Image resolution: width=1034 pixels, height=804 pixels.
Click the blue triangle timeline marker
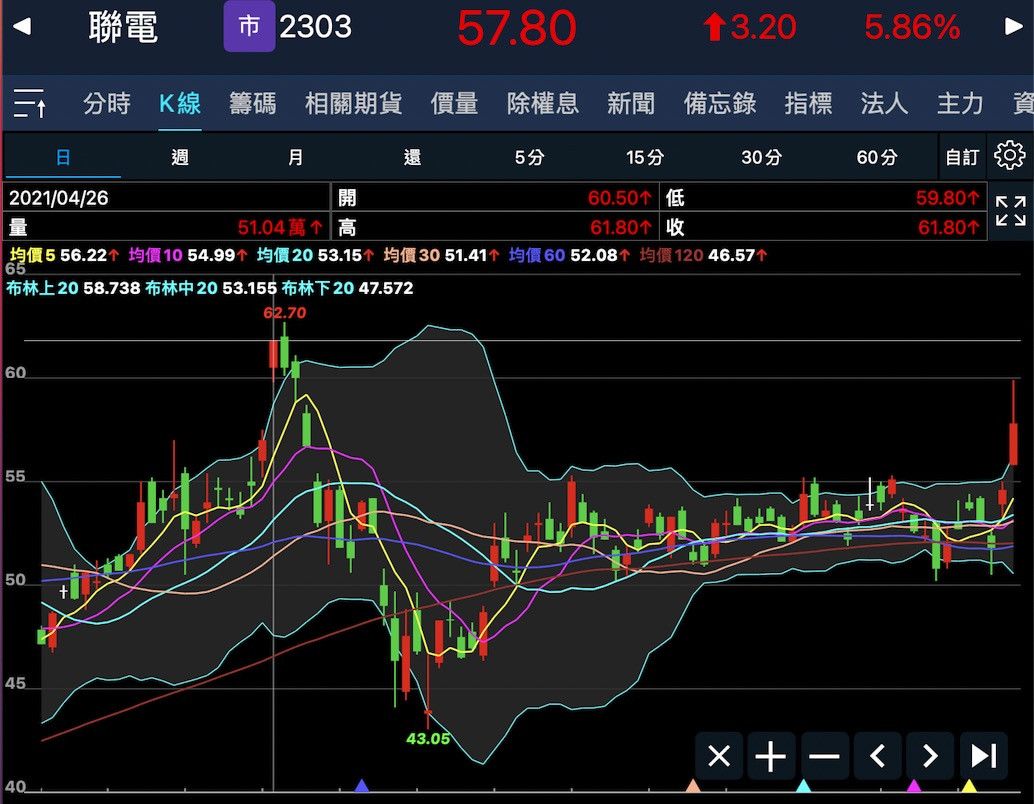[362, 786]
